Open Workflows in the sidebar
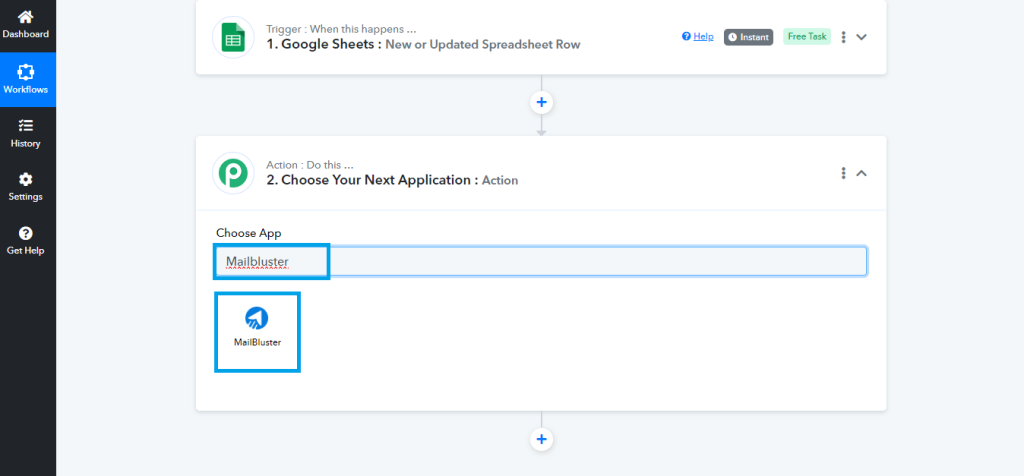This screenshot has height=476, width=1024. (x=27, y=79)
